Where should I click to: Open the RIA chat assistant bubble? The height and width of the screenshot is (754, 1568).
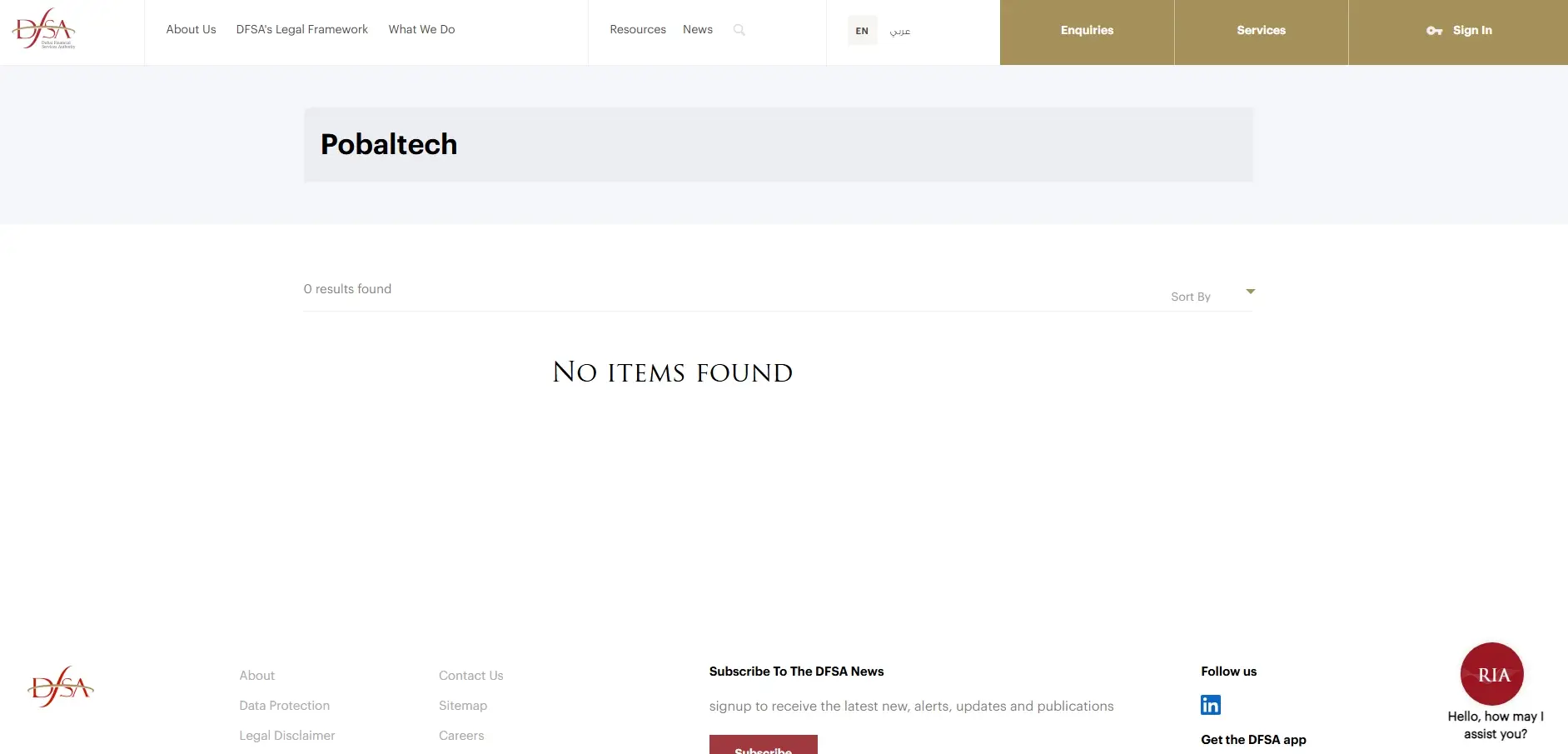[1491, 674]
